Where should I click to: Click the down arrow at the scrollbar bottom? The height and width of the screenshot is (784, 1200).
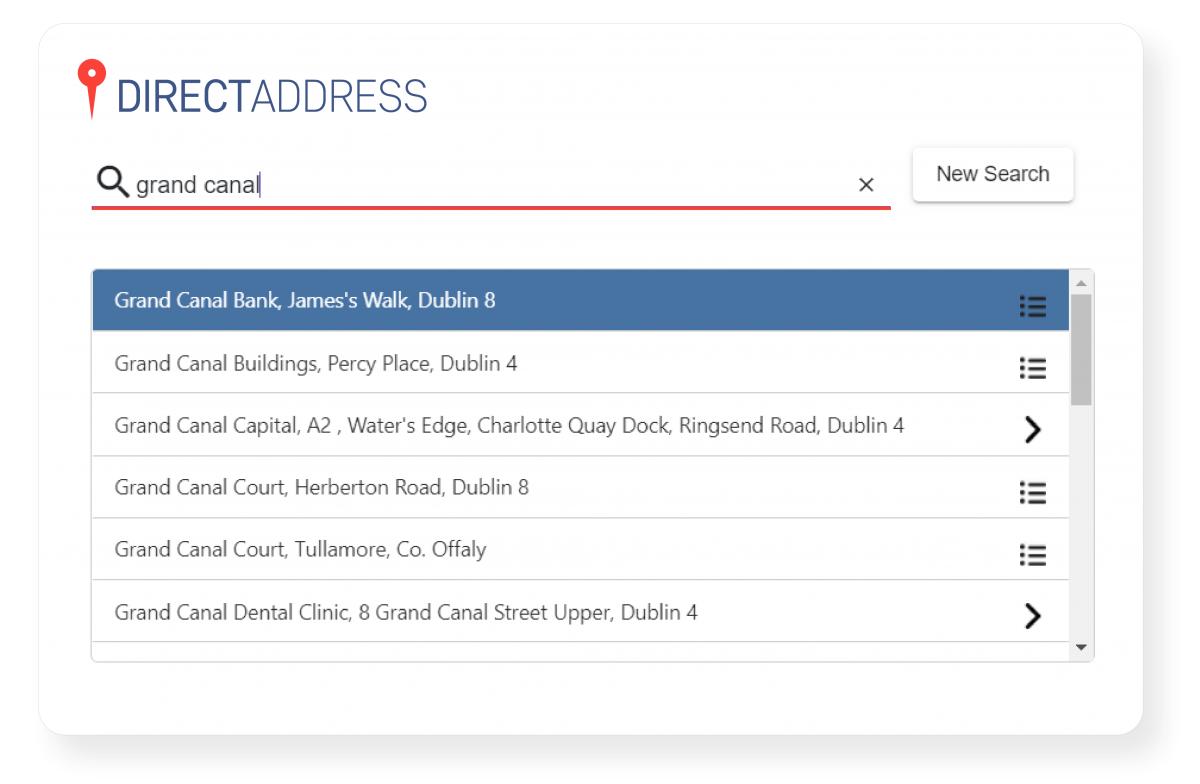point(1081,648)
